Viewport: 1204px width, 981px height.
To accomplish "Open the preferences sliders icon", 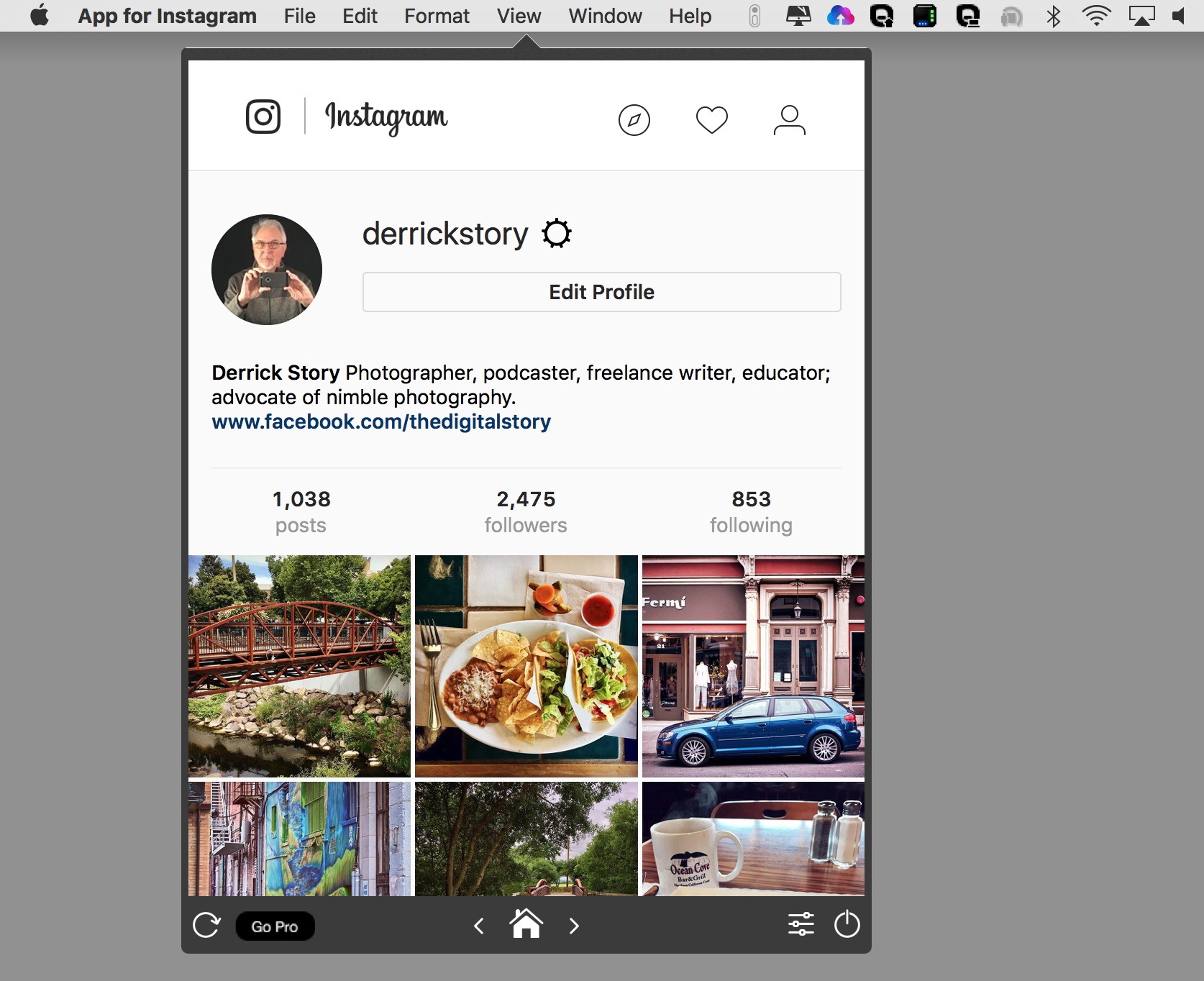I will (801, 924).
